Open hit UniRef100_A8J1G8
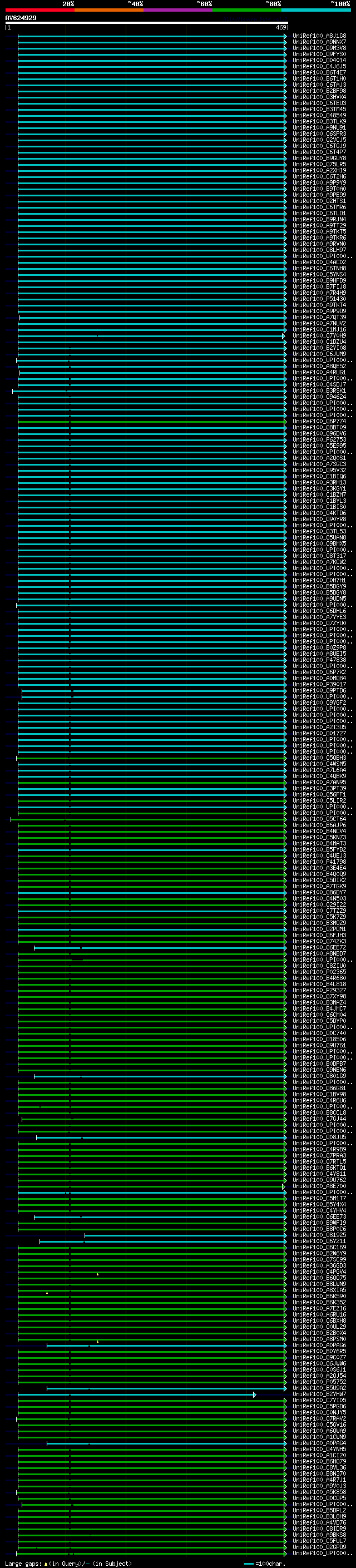356x1568 pixels. coord(319,36)
